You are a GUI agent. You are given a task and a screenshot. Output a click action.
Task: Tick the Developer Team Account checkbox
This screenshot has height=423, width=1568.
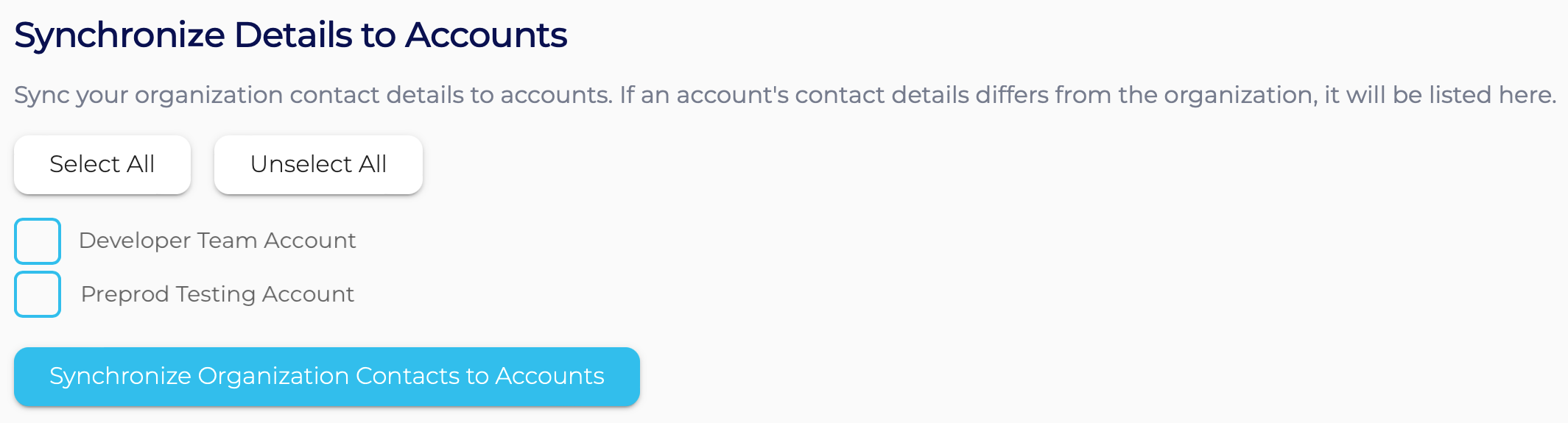38,241
